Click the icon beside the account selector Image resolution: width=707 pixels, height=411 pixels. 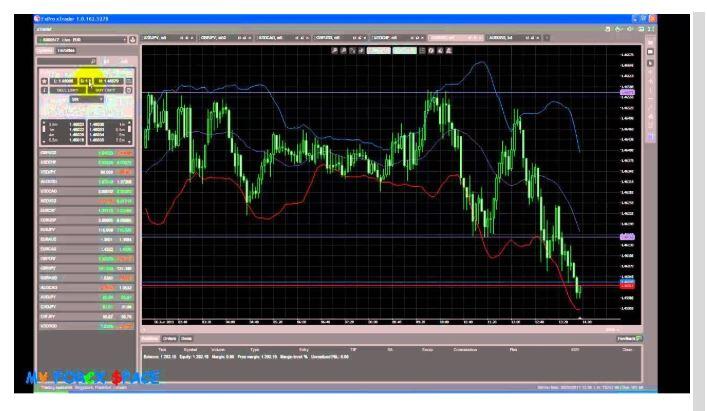coord(133,40)
